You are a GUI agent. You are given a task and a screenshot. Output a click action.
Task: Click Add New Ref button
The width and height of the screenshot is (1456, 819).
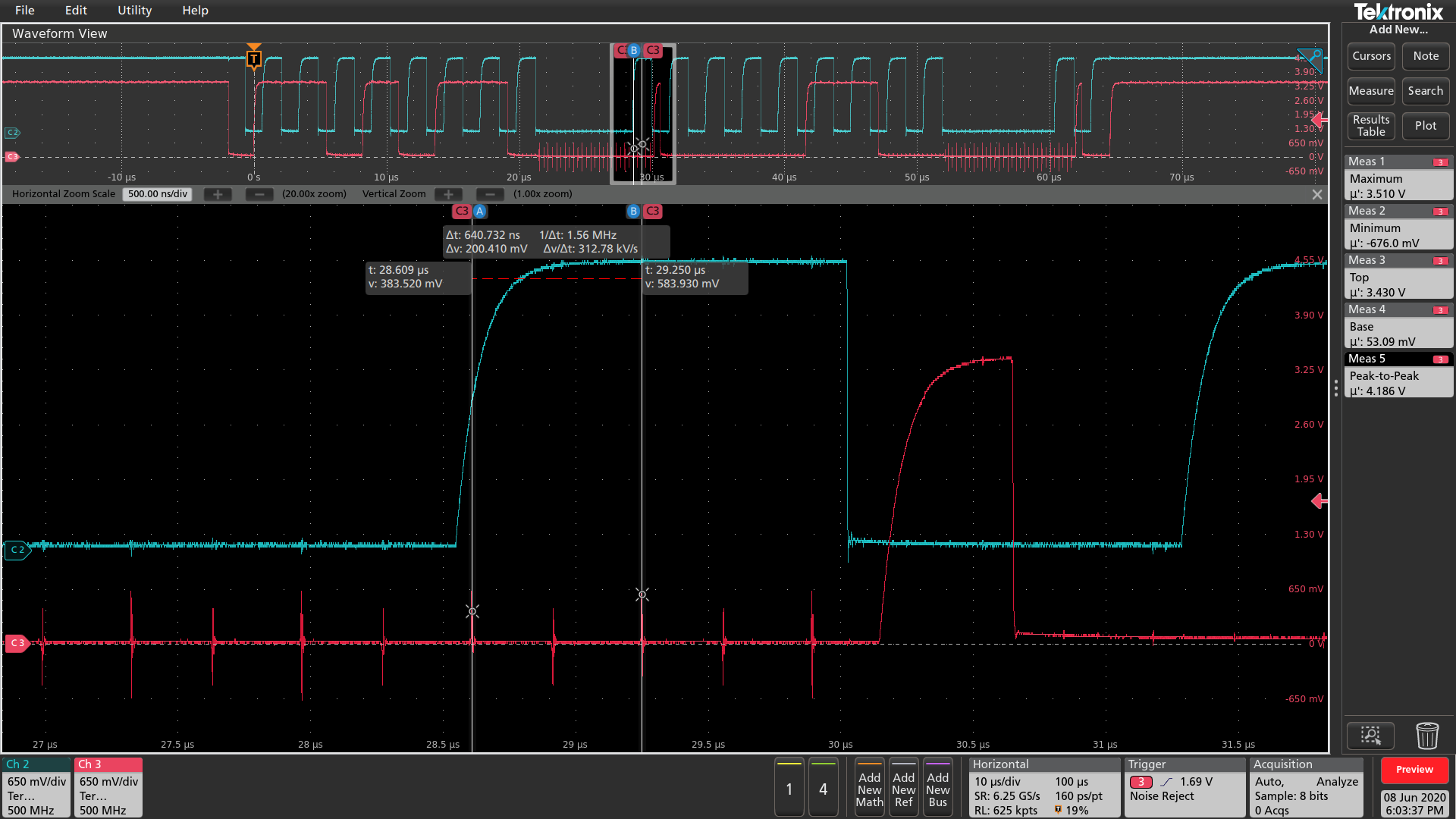coord(903,787)
